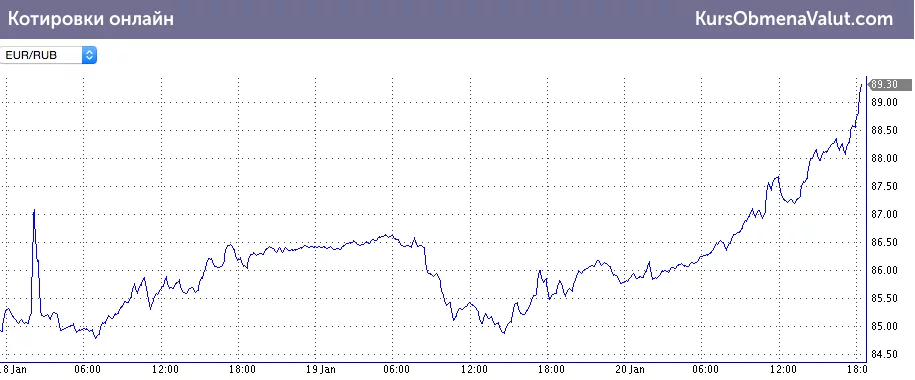This screenshot has width=915, height=380.
Task: Click the Котировки онлайн header title
Action: (x=90, y=19)
